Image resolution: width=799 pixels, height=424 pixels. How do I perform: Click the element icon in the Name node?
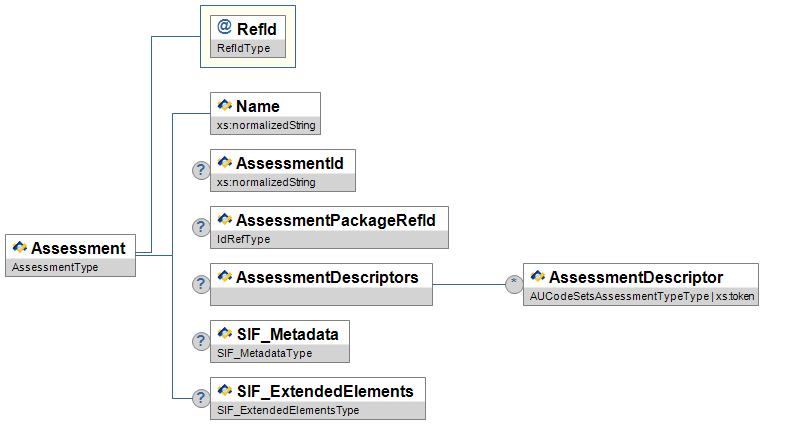tap(224, 105)
